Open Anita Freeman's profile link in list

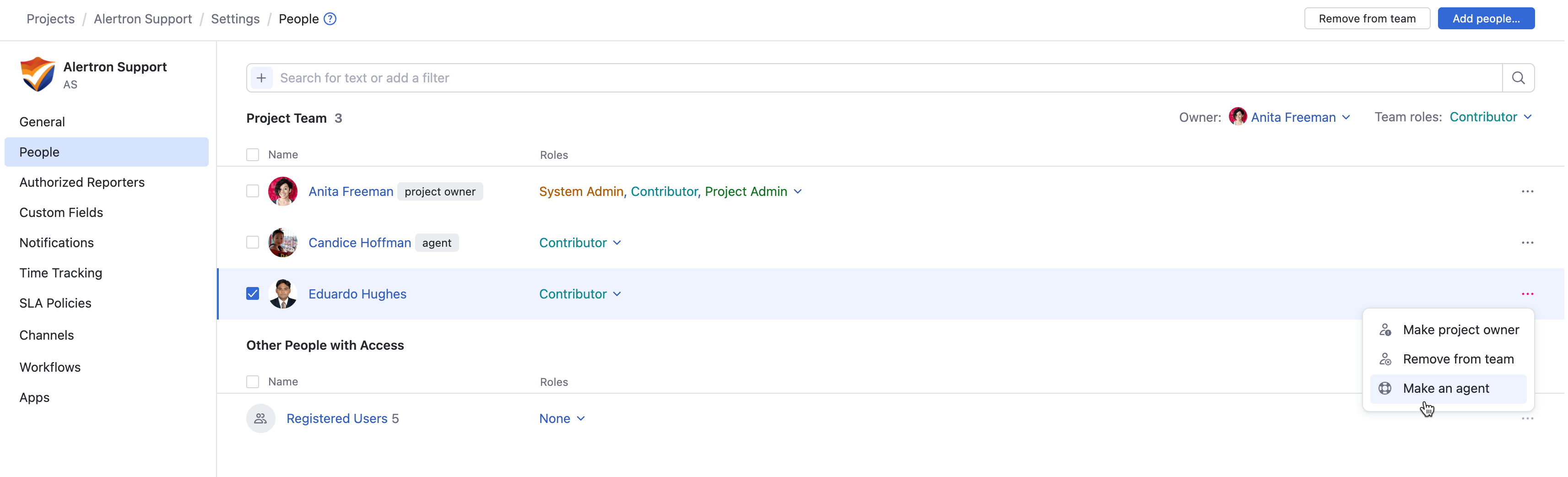coord(351,191)
